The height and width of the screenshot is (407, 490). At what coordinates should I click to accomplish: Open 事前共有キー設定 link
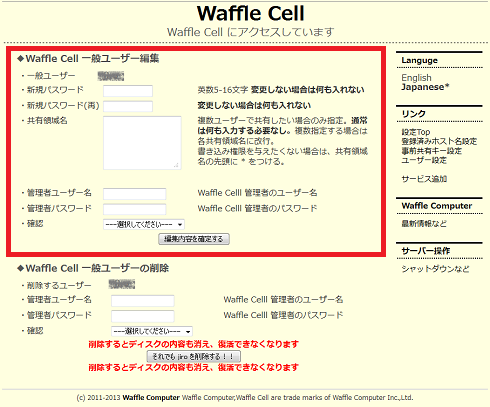pos(432,151)
